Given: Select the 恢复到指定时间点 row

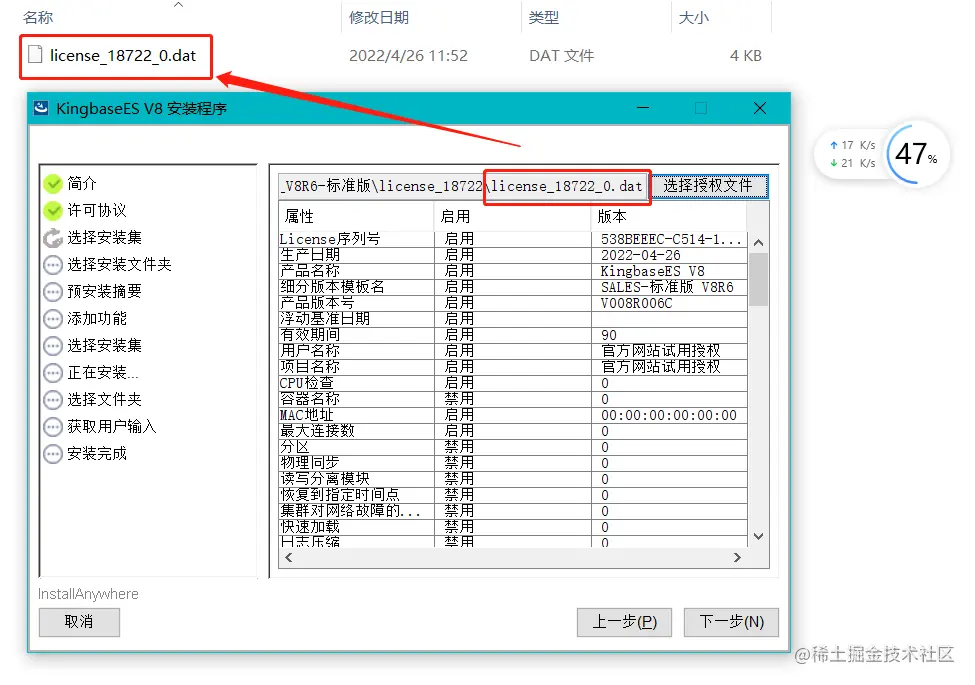Looking at the screenshot, I should 513,495.
